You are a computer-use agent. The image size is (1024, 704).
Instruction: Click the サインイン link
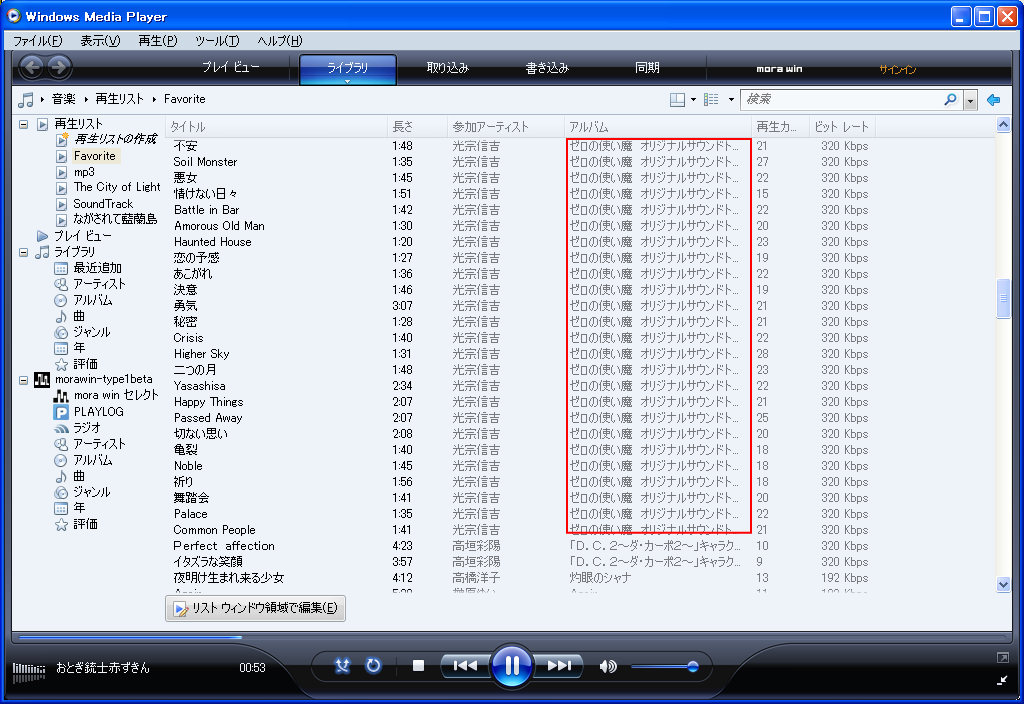(x=898, y=69)
